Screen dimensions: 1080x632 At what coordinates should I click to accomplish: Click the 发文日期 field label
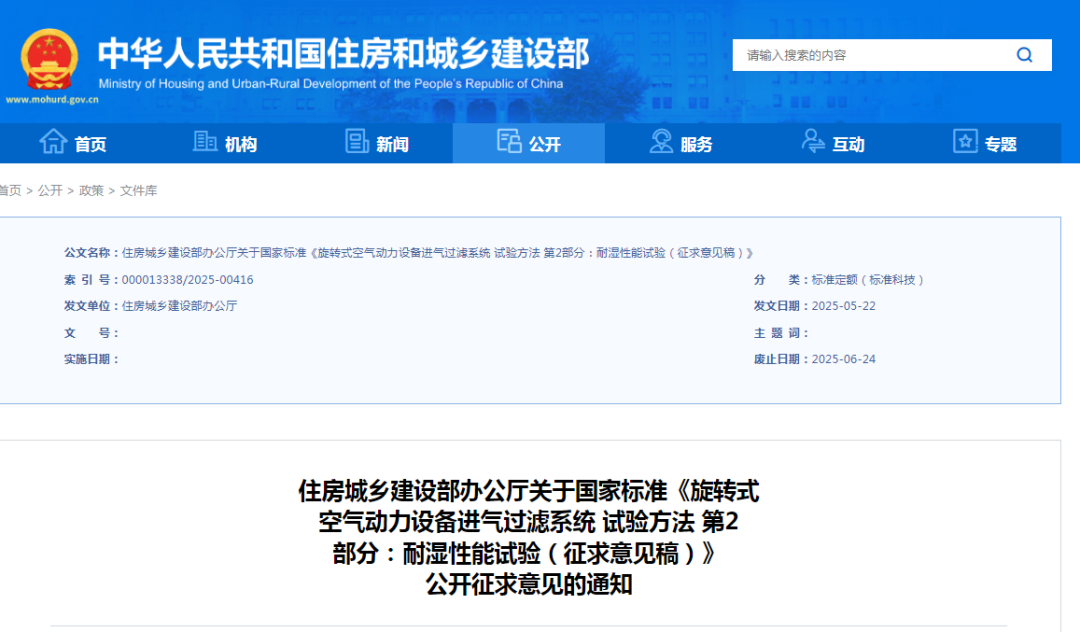[x=782, y=306]
